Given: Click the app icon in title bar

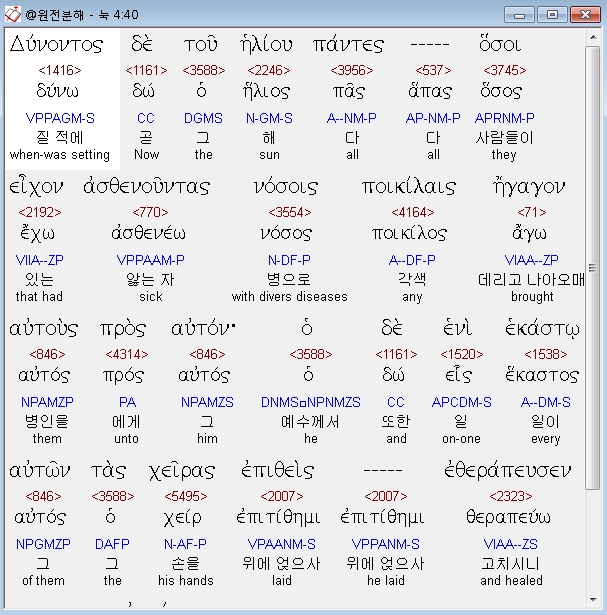Looking at the screenshot, I should 13,15.
